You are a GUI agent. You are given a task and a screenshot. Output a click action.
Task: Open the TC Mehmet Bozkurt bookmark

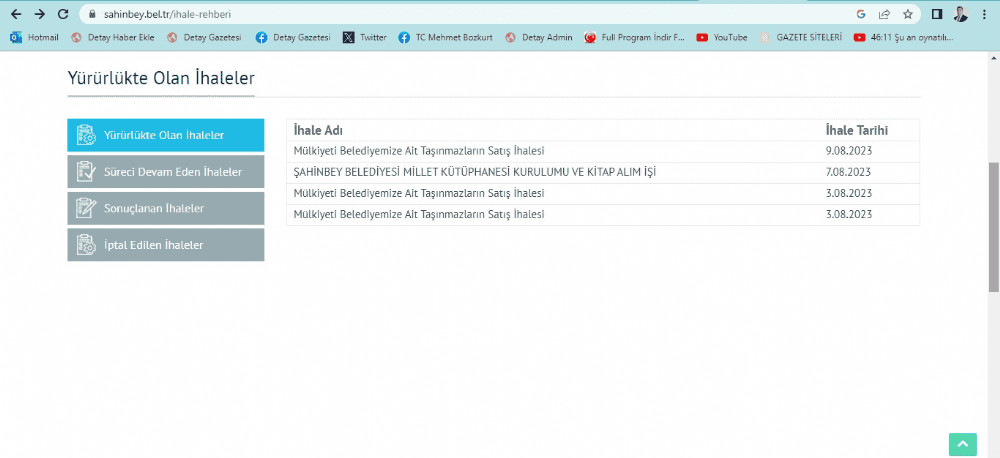(x=446, y=38)
